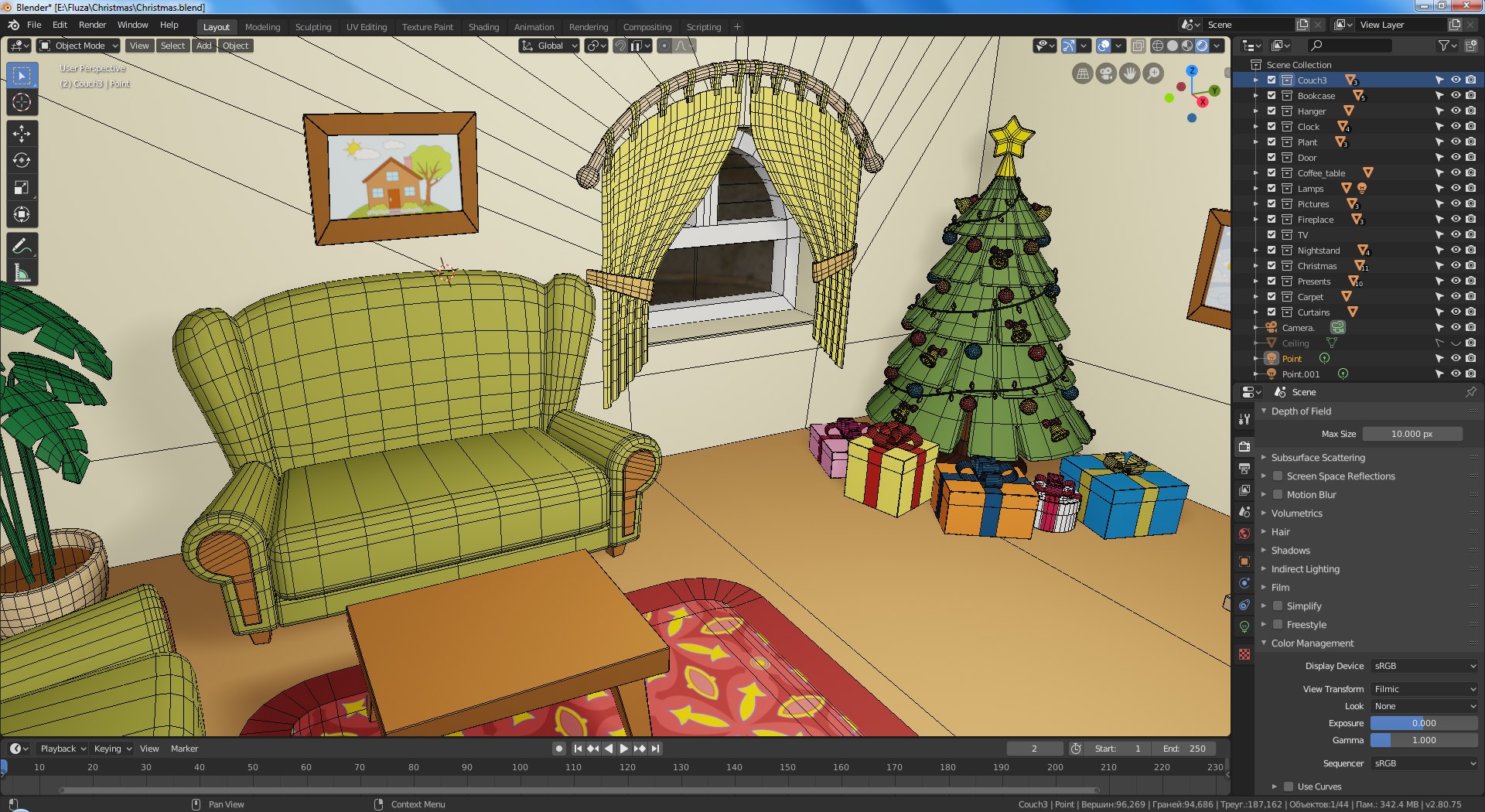Click the Max Size value field

pos(1412,434)
